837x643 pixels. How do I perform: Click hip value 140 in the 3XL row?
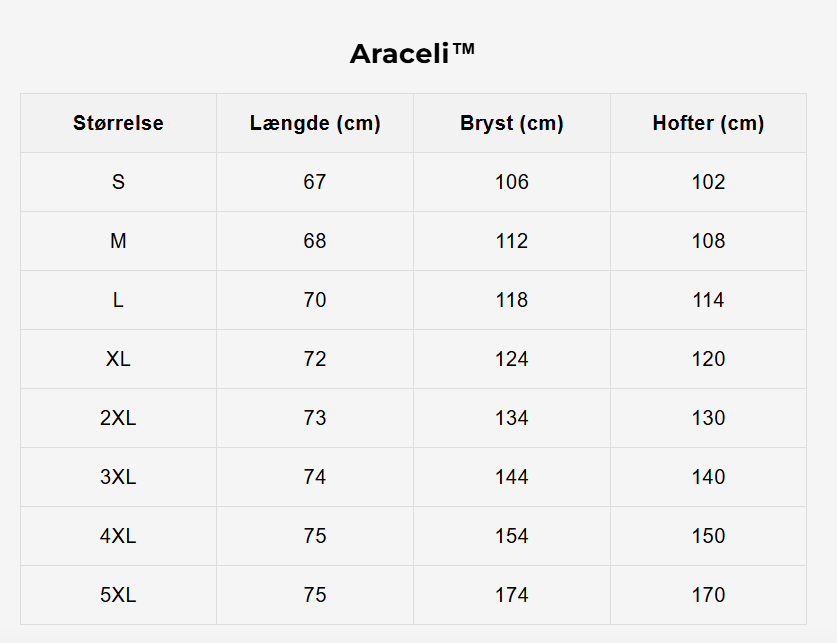tap(708, 477)
